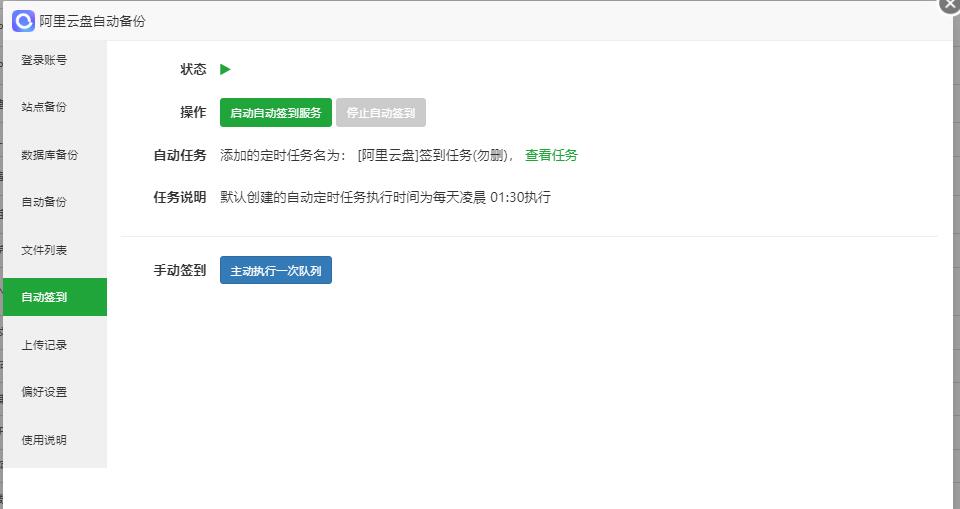Open the 数据库备份 tab

[x=55, y=155]
